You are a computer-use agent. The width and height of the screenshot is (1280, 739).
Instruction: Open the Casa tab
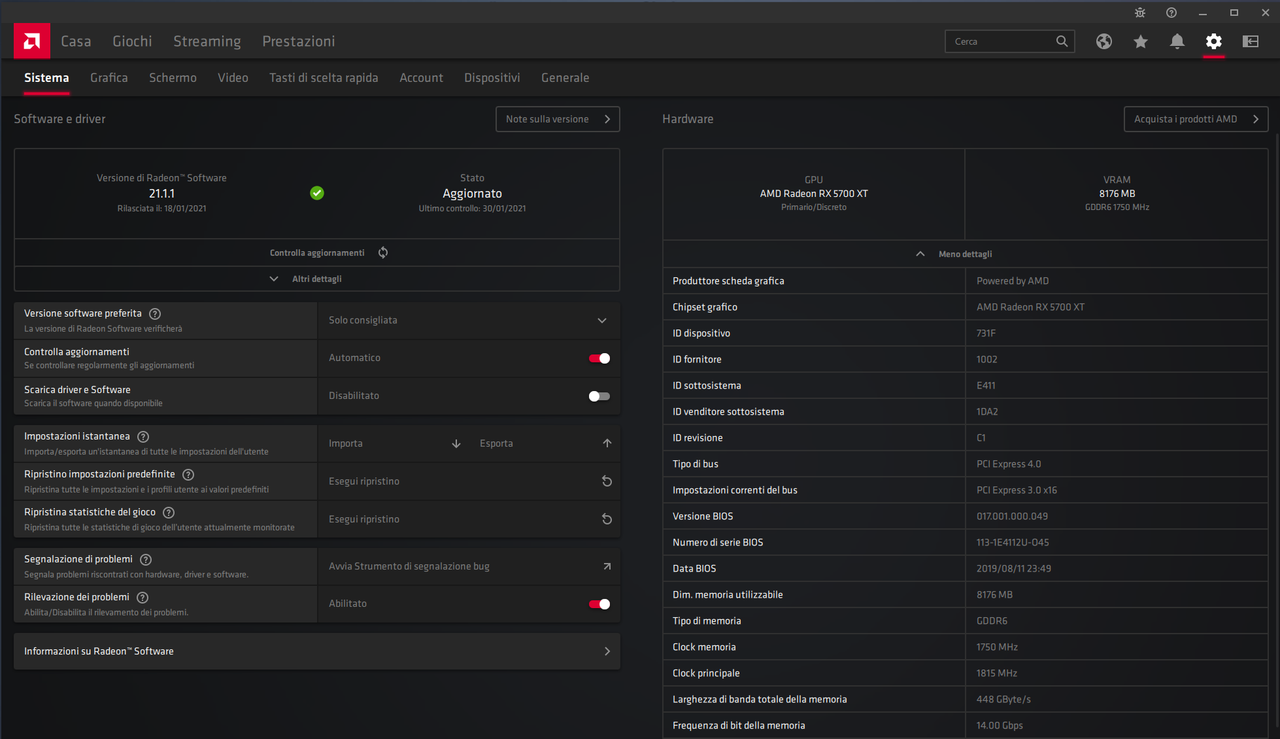[x=76, y=41]
